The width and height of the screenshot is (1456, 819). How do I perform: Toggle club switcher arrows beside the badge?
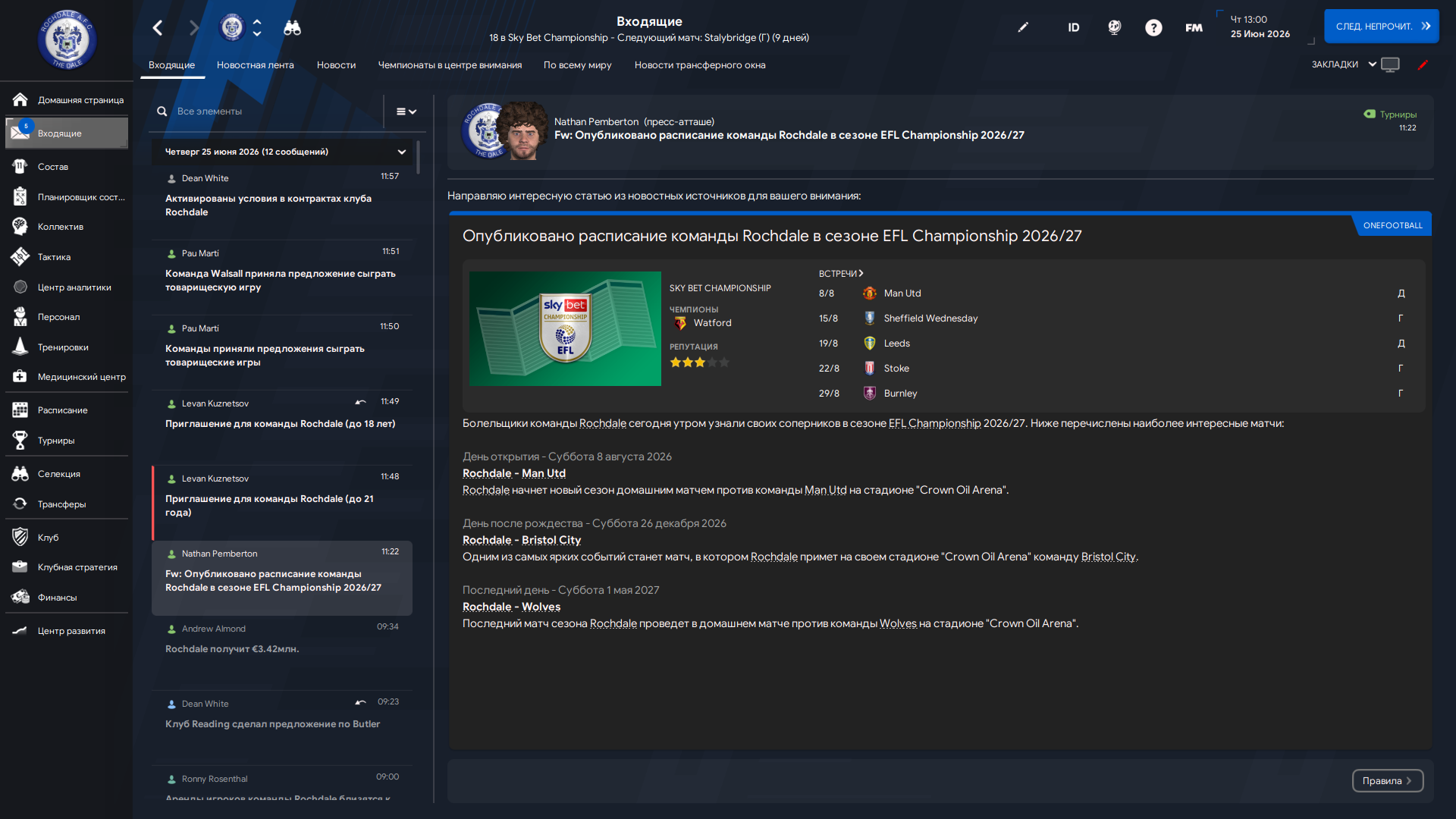257,28
